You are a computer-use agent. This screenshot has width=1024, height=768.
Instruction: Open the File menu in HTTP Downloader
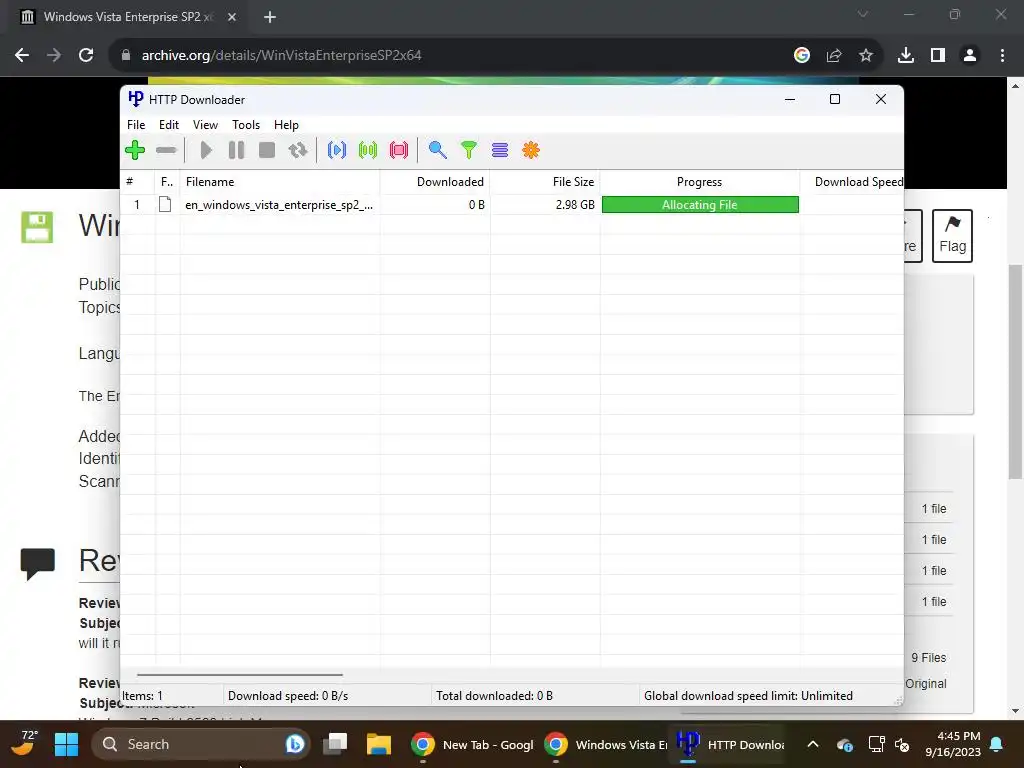pos(136,125)
